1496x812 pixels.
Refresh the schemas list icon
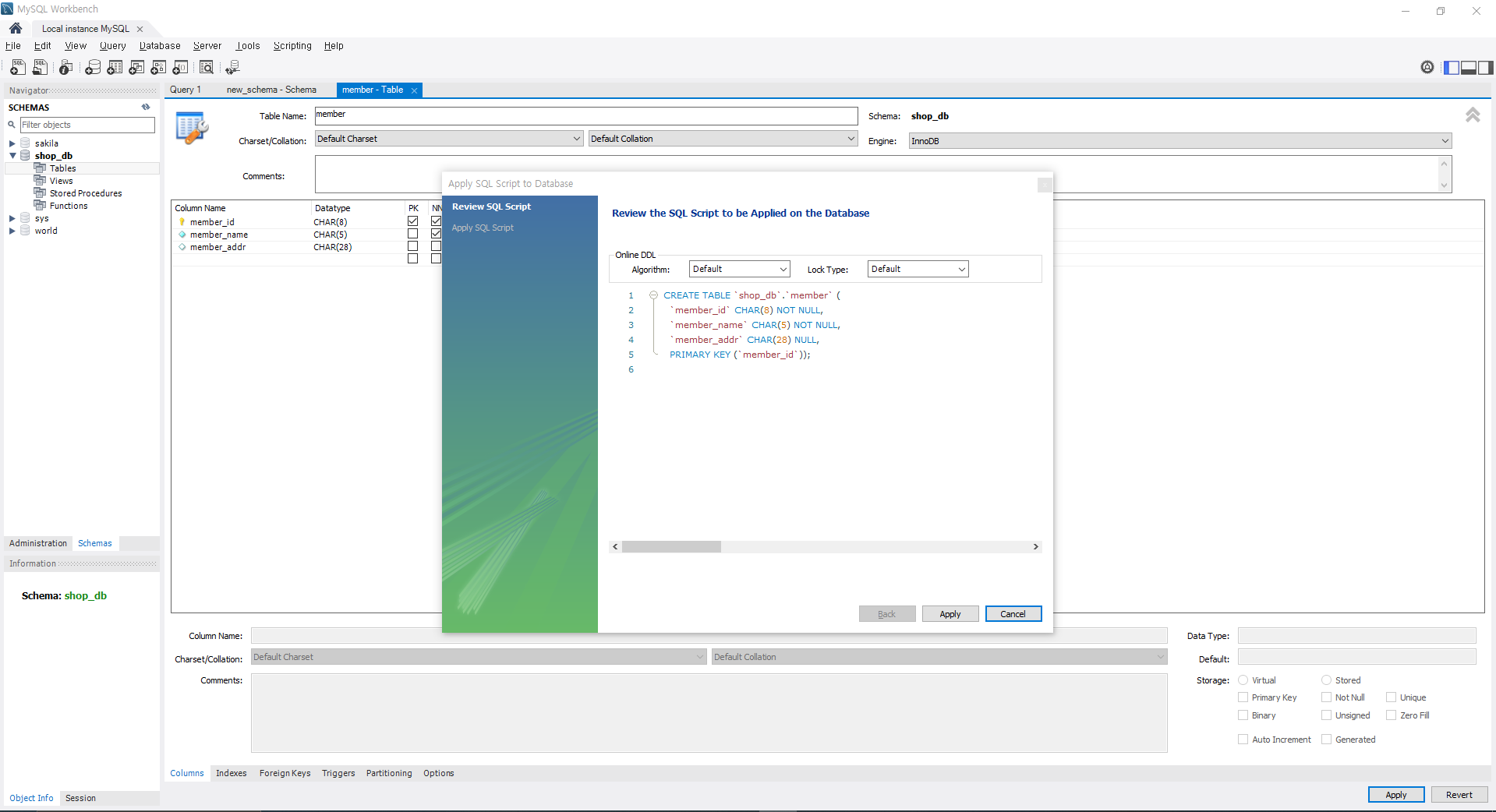146,108
